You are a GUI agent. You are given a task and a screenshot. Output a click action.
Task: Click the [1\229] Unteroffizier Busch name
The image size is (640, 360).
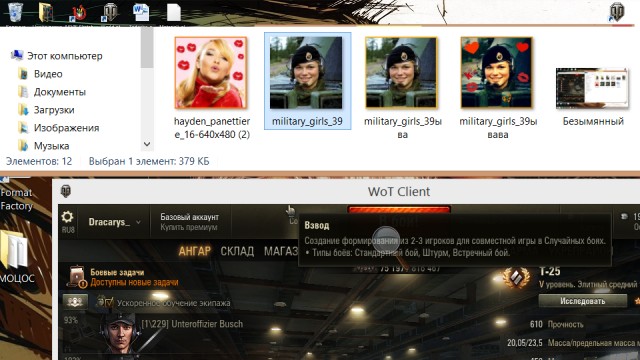coord(192,324)
